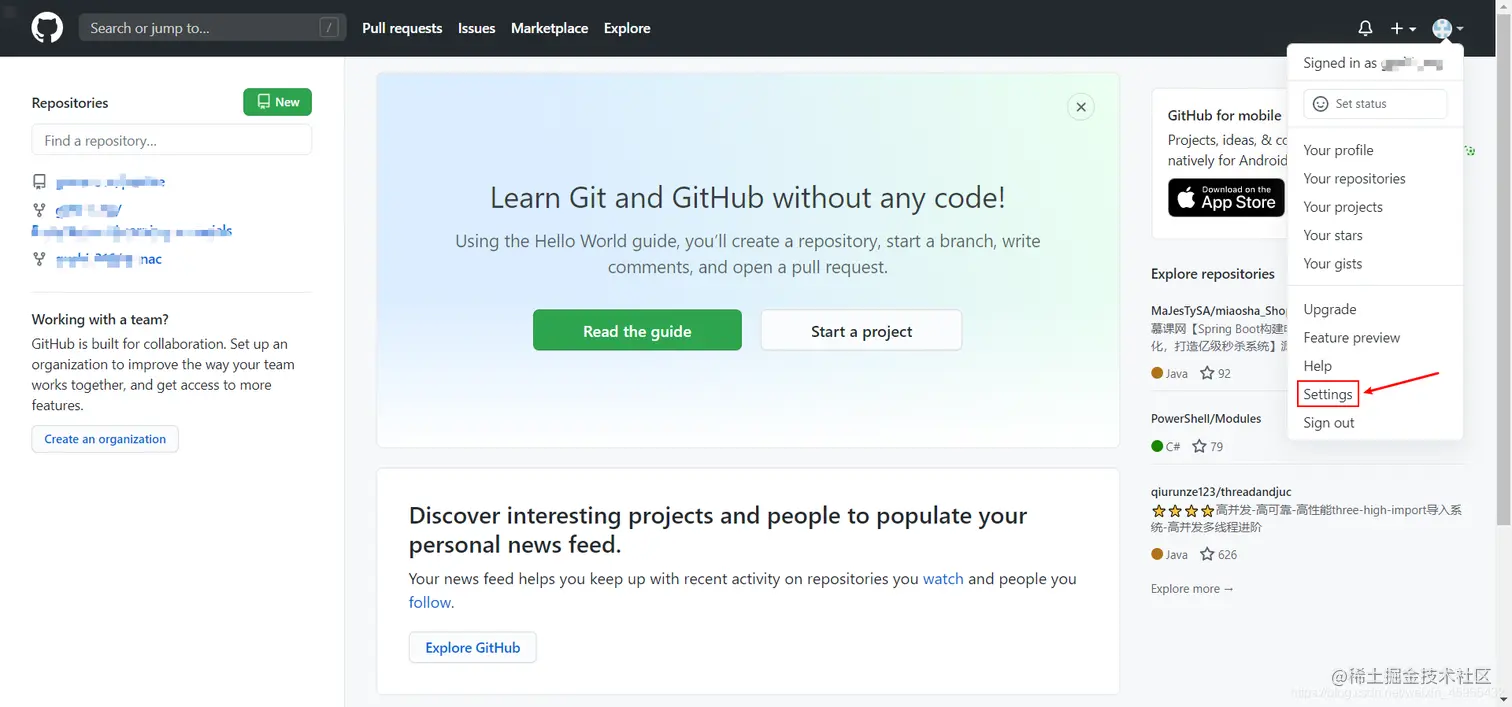The width and height of the screenshot is (1512, 707).
Task: Toggle the user avatar menu
Action: [1447, 29]
